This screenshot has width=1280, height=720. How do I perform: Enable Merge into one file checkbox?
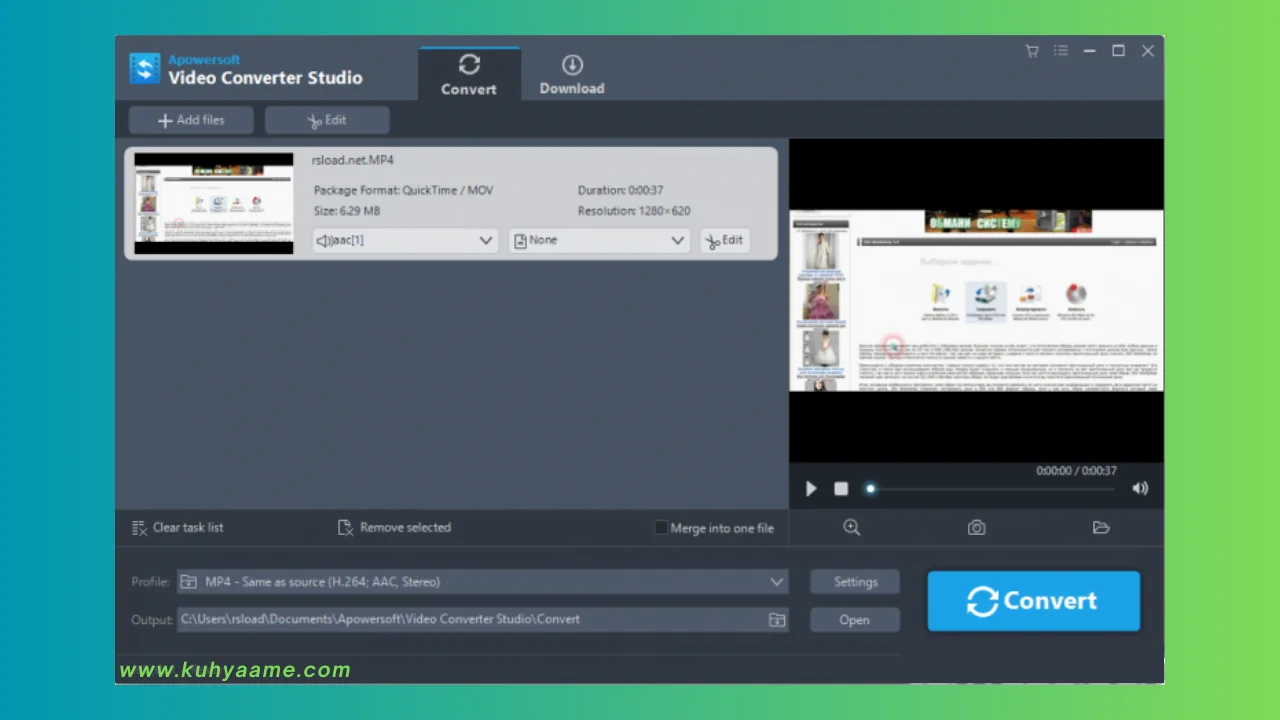click(661, 527)
